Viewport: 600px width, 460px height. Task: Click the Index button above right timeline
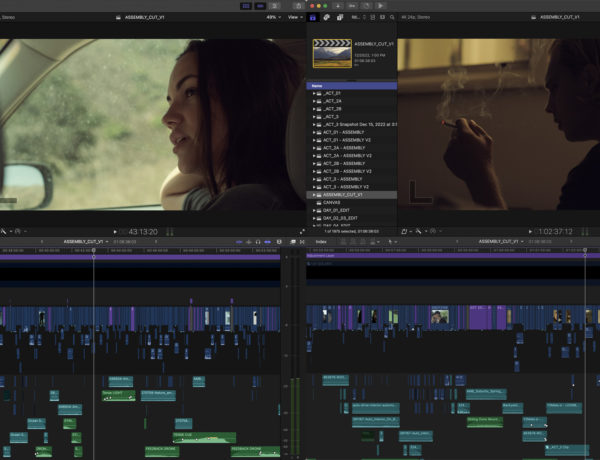(321, 242)
